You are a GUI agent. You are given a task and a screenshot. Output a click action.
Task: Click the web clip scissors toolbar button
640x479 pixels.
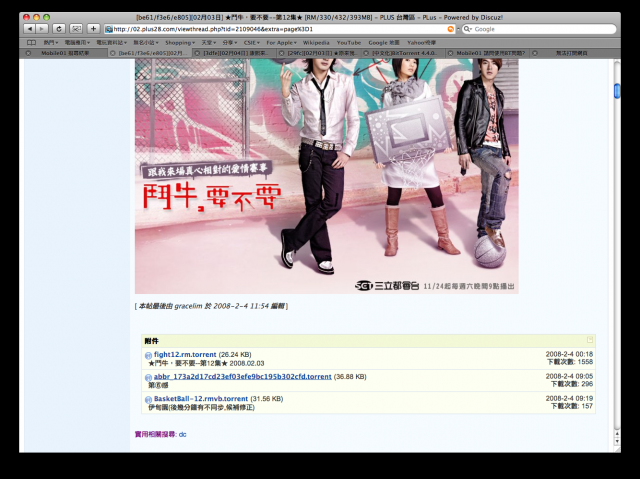click(76, 29)
